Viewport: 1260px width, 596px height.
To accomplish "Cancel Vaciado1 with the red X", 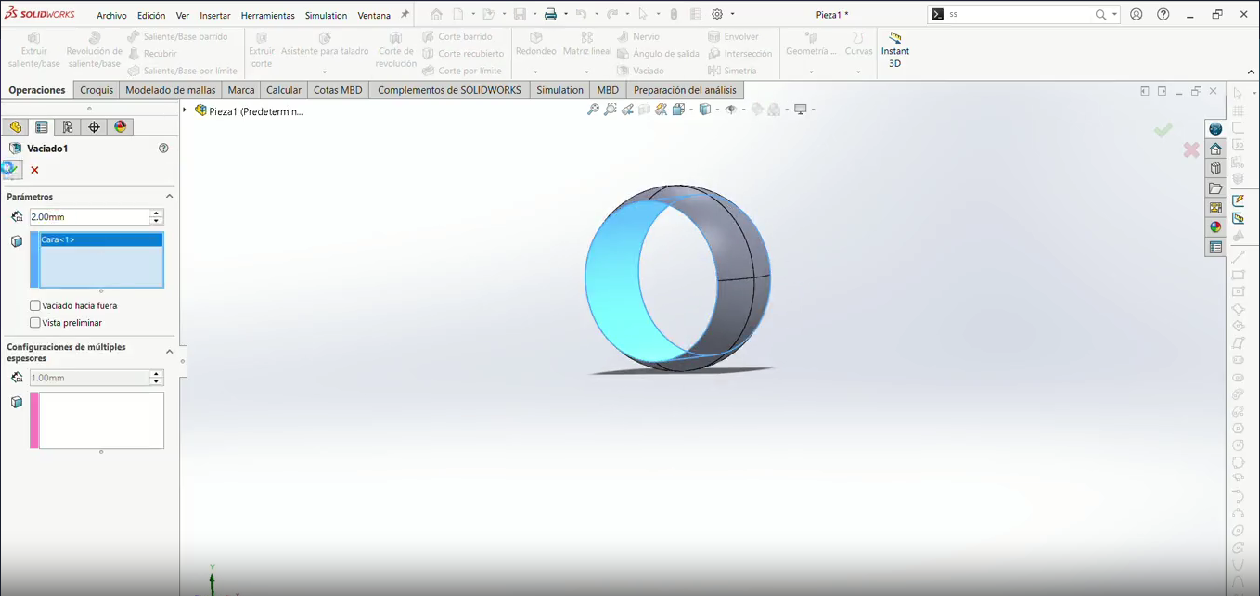I will [35, 170].
